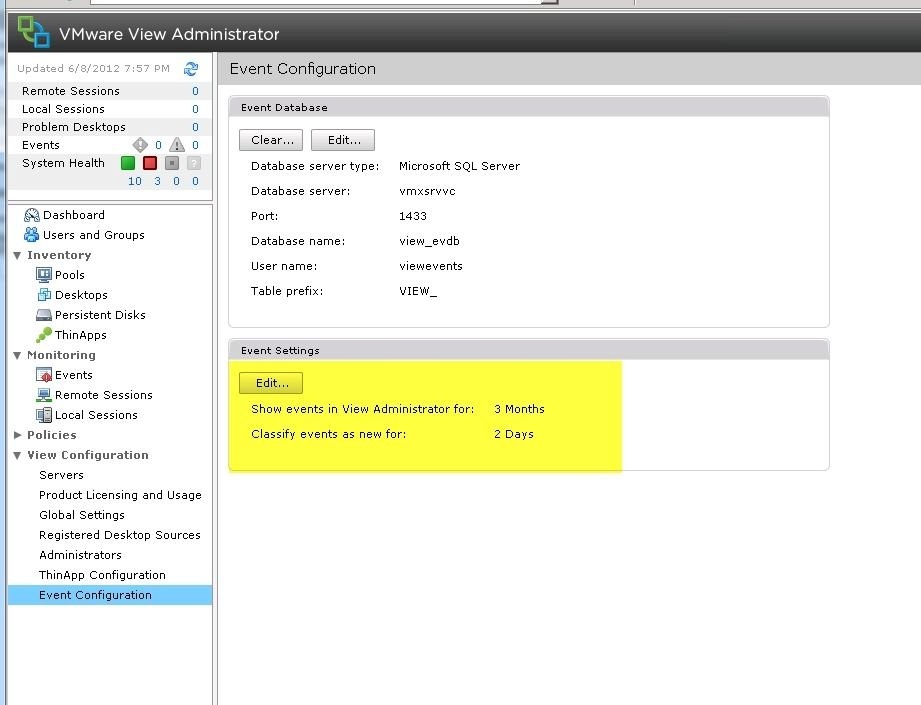Click the Events icon under Monitoring
Screen dimensions: 921x705
pyautogui.click(x=44, y=375)
